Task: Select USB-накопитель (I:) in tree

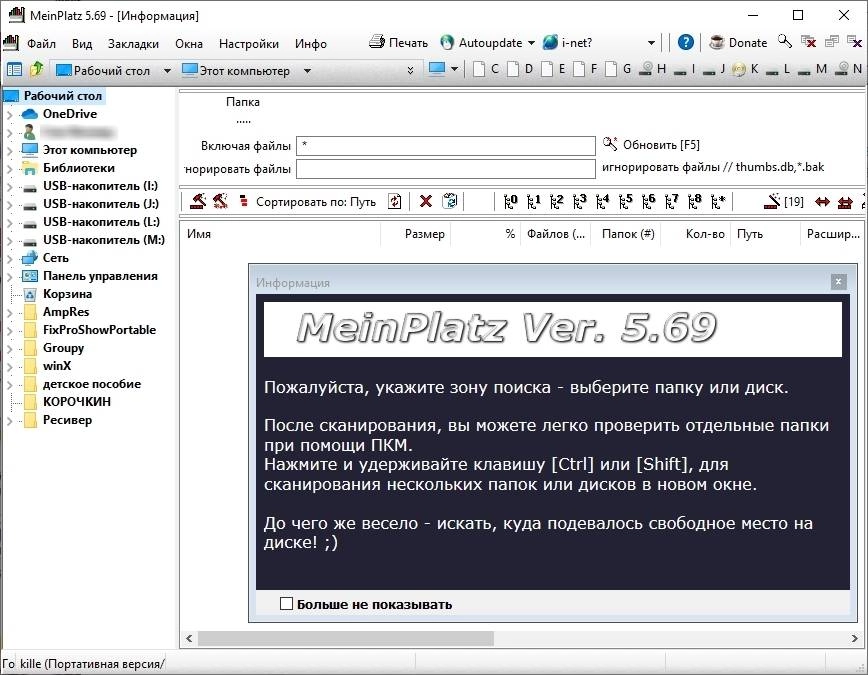Action: [100, 186]
